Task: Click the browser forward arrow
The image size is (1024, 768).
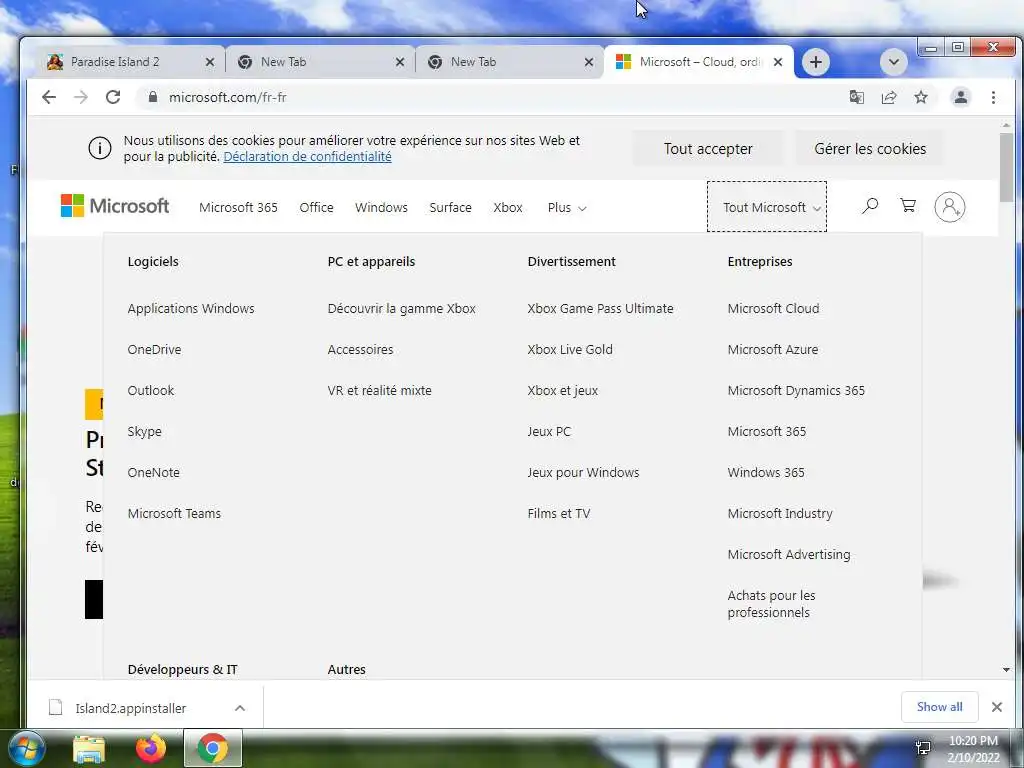Action: coord(81,97)
